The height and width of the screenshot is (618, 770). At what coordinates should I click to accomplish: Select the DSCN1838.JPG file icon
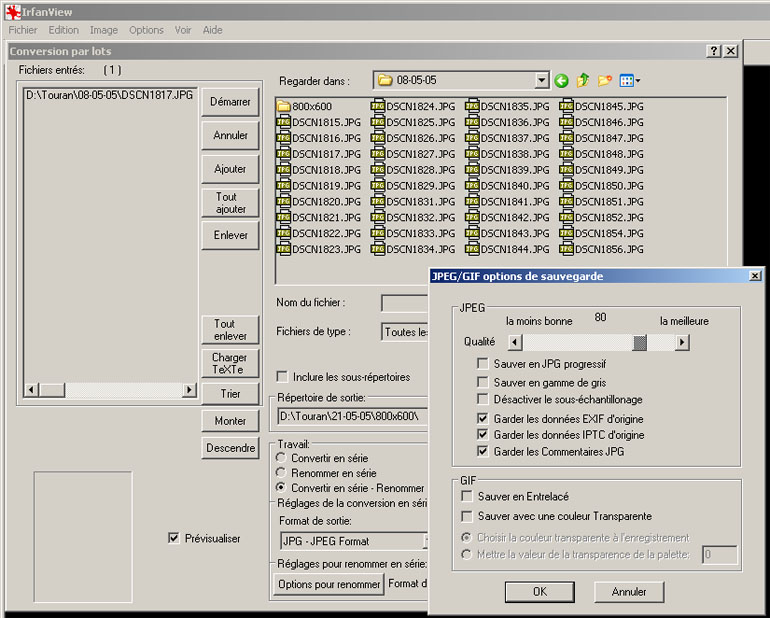pos(472,154)
